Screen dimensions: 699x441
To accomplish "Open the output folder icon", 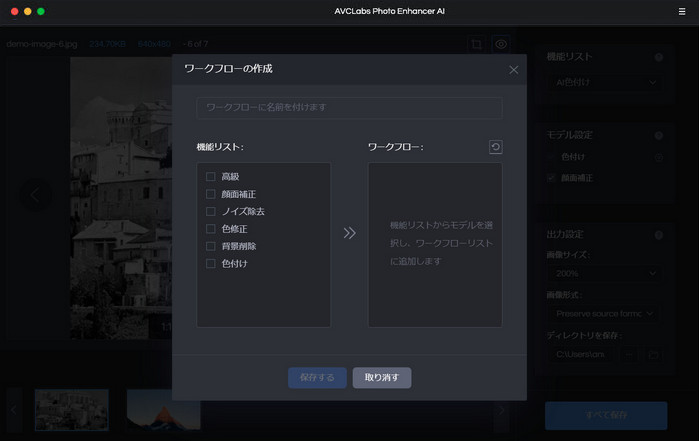I will click(x=653, y=355).
